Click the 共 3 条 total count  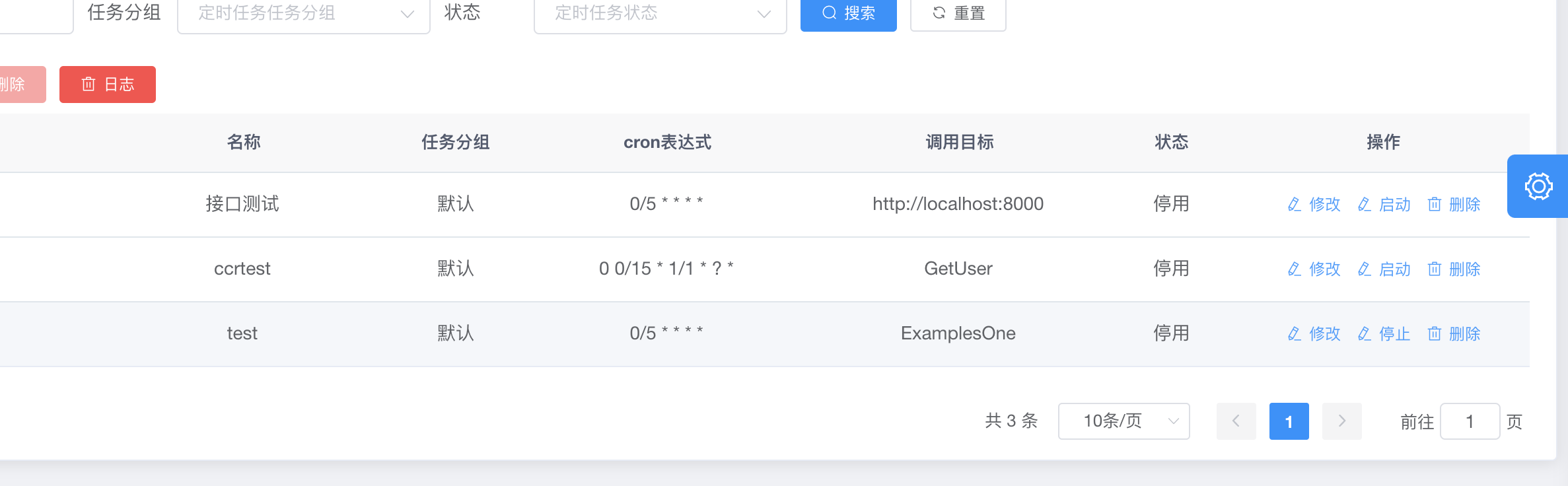(1012, 421)
